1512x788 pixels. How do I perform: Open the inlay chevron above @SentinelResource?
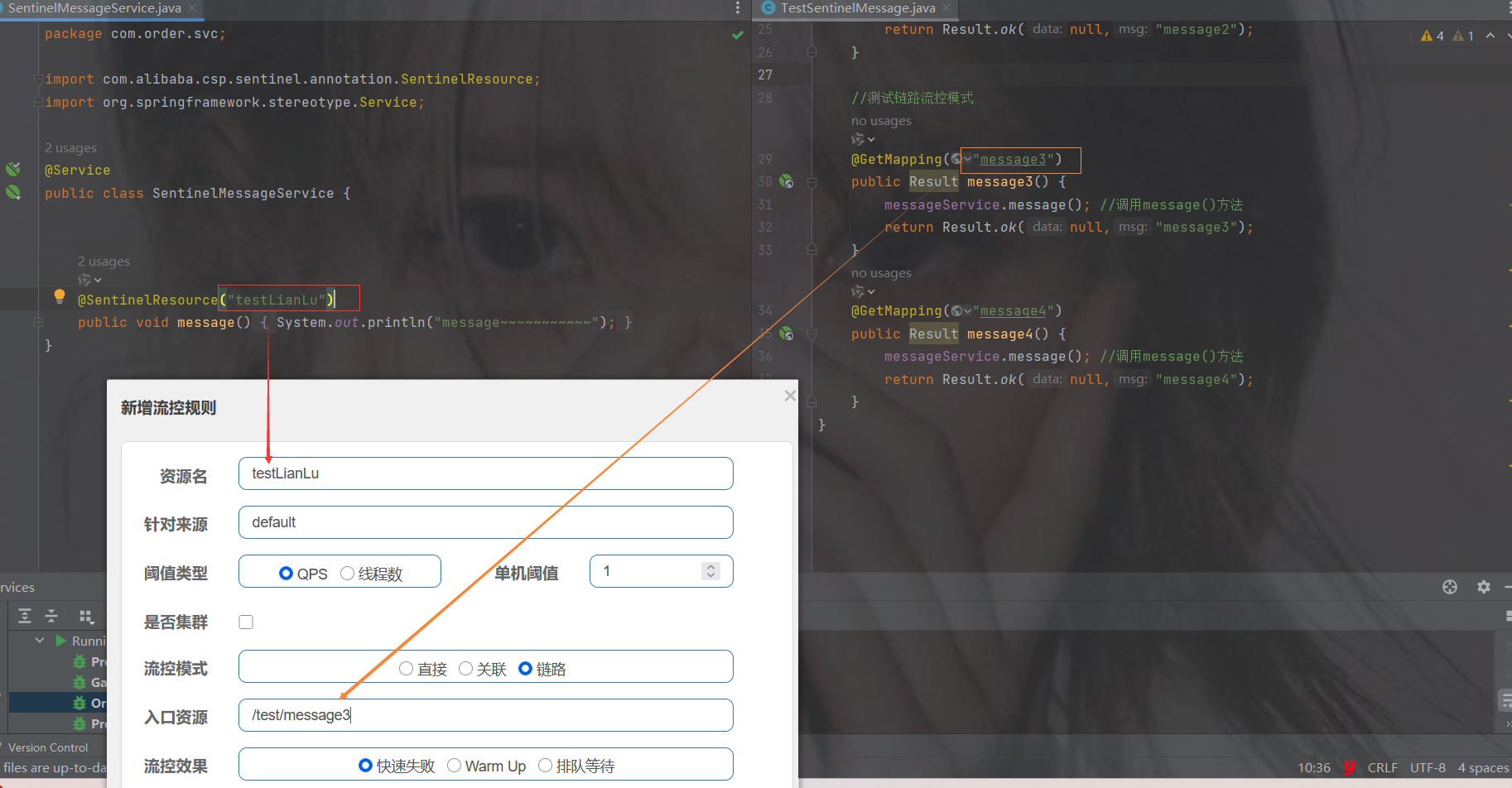[98, 281]
